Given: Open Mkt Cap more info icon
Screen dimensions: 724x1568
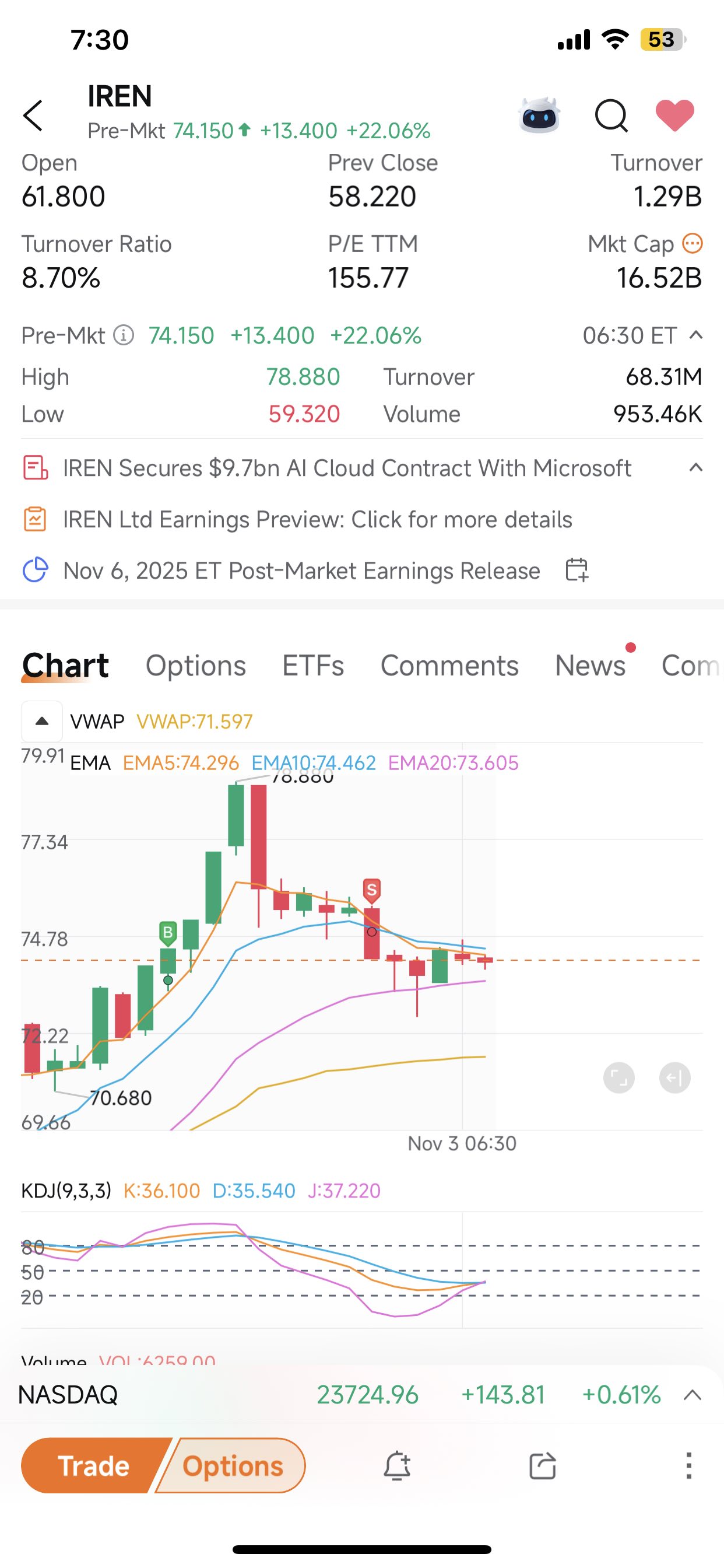Looking at the screenshot, I should pos(693,243).
